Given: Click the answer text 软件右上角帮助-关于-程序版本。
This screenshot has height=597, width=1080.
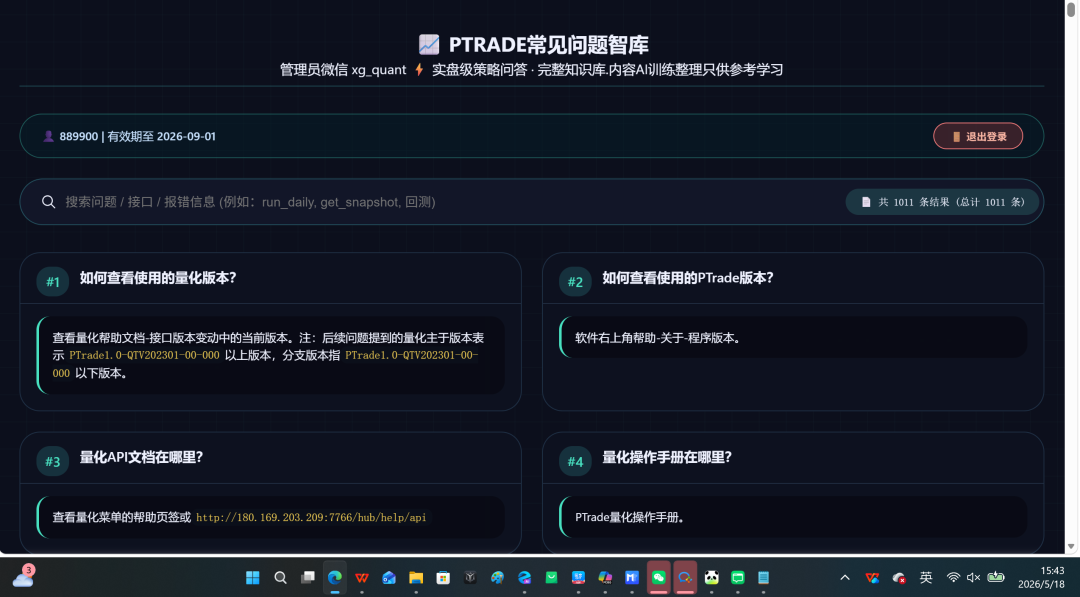Looking at the screenshot, I should tap(658, 338).
